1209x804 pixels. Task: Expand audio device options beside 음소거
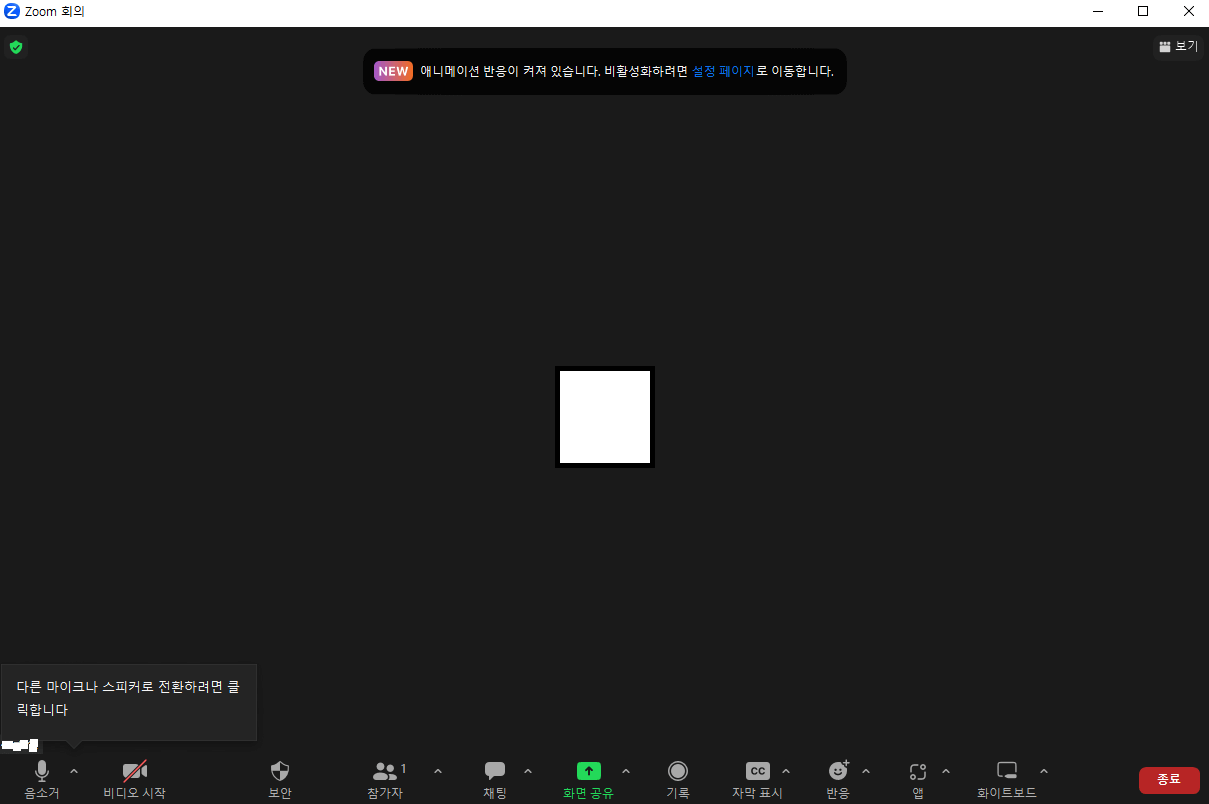(73, 771)
